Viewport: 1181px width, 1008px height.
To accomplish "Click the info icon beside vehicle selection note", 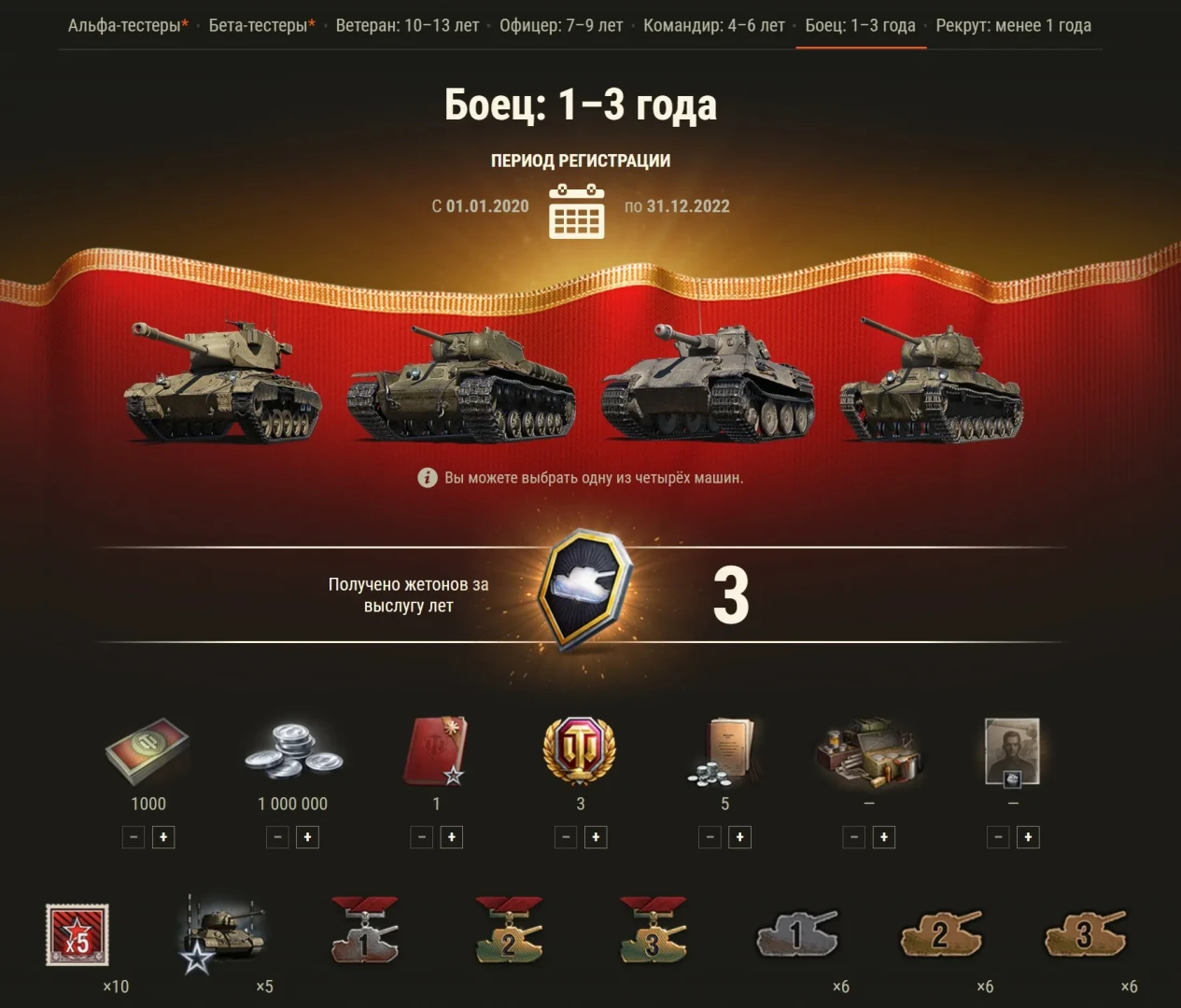I will [x=428, y=478].
